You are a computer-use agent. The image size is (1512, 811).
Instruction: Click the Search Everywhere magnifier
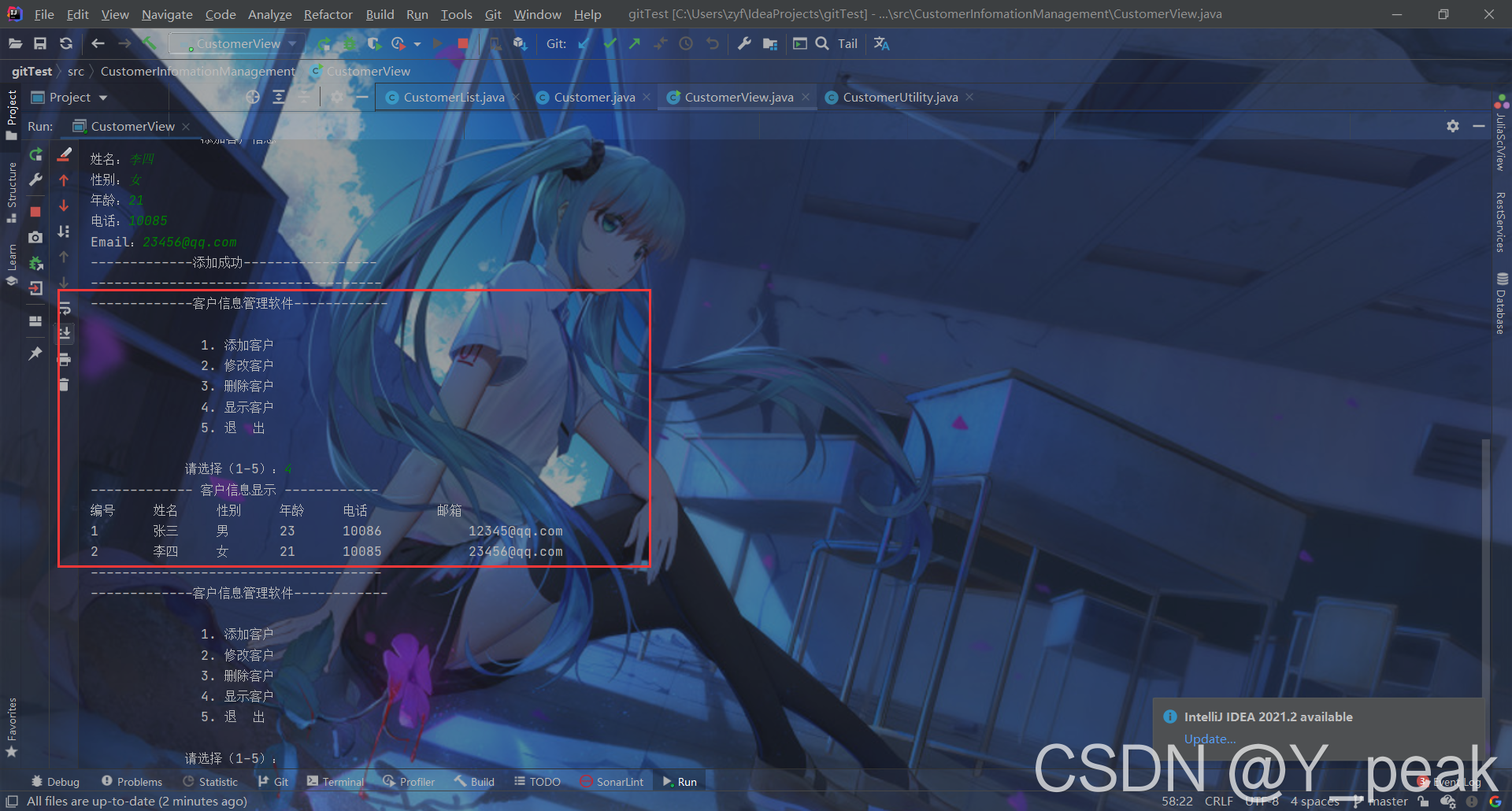pos(822,43)
